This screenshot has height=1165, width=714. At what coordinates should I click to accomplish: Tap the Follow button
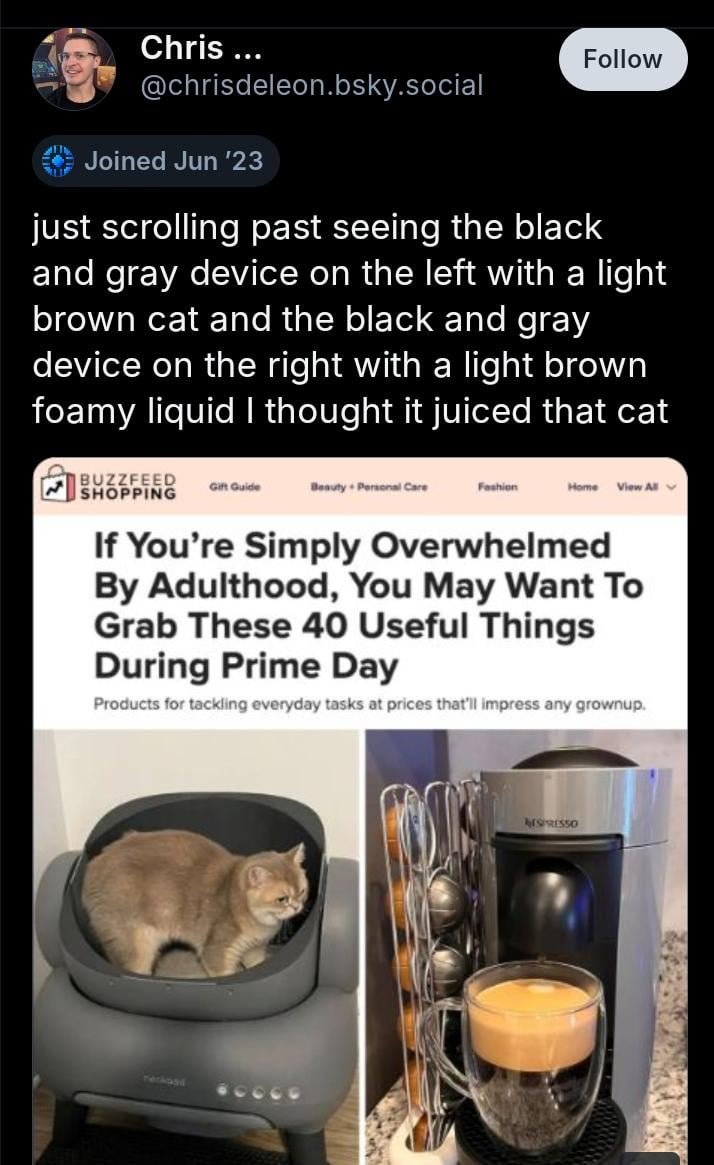[x=623, y=59]
